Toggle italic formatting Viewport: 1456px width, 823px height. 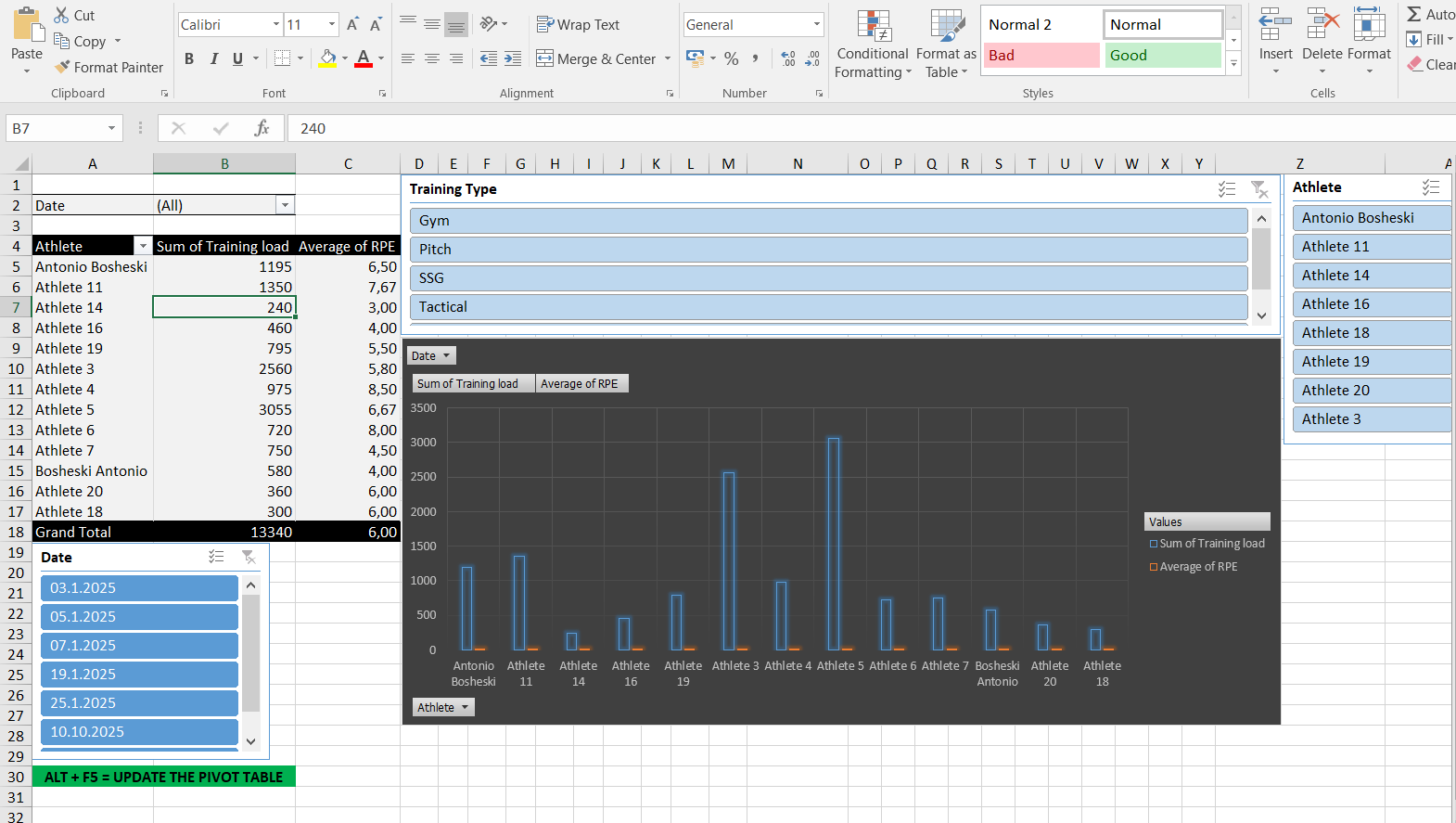pyautogui.click(x=214, y=58)
